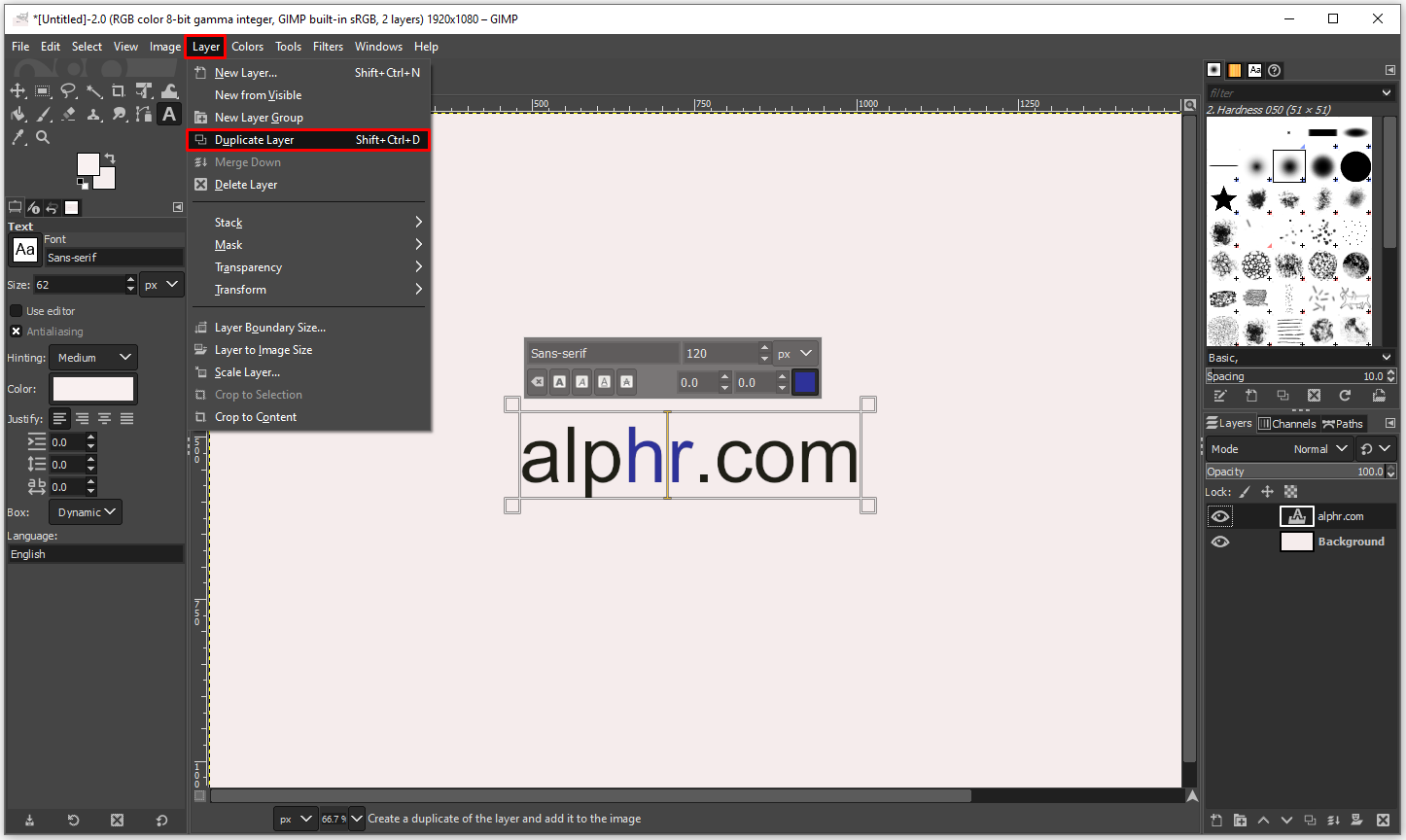Click the blue text color swatch on canvas toolbar
1406x840 pixels.
[x=805, y=382]
